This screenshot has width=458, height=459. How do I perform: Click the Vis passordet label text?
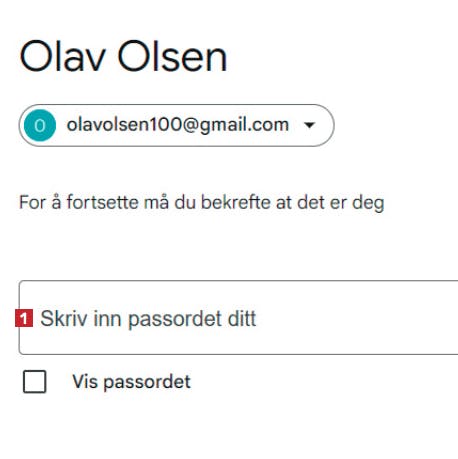click(x=131, y=382)
